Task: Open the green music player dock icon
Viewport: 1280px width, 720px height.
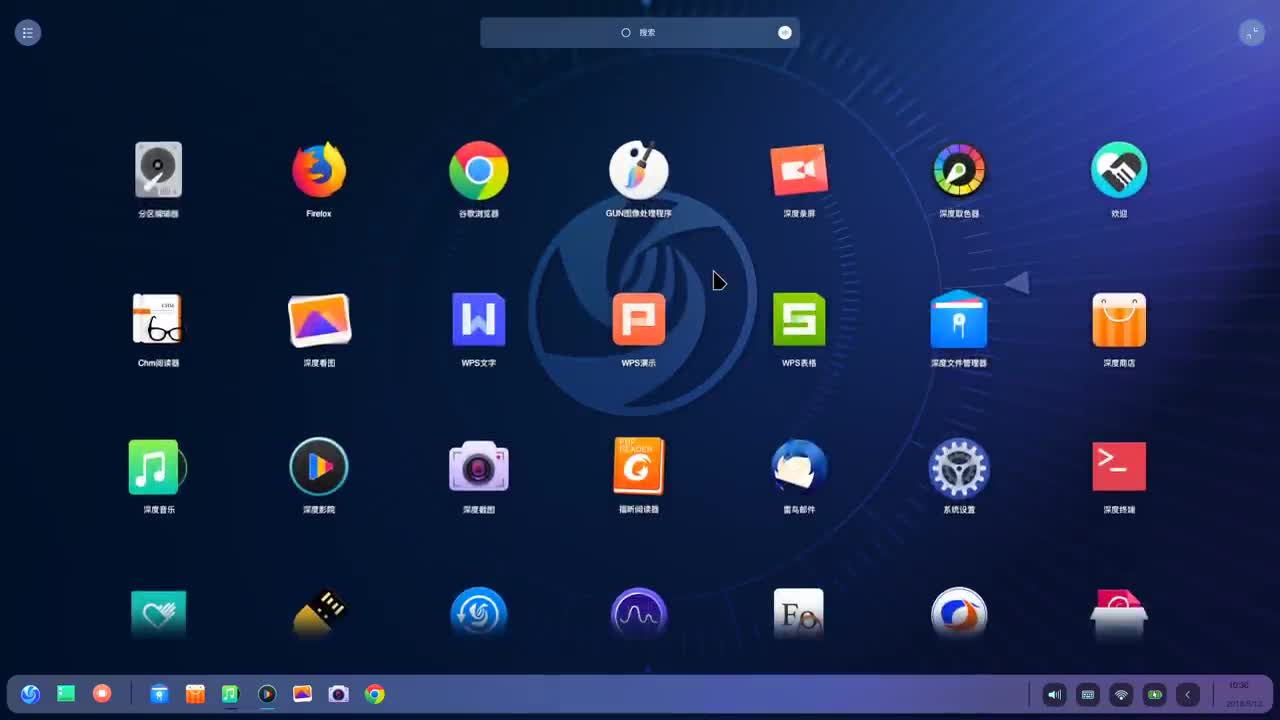Action: coord(230,693)
